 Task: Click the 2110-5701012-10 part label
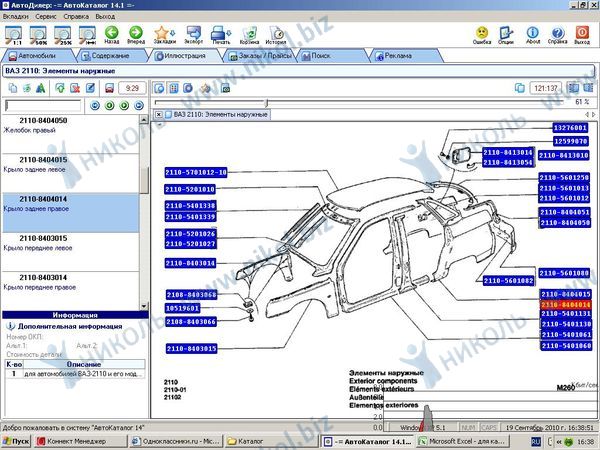(x=196, y=173)
